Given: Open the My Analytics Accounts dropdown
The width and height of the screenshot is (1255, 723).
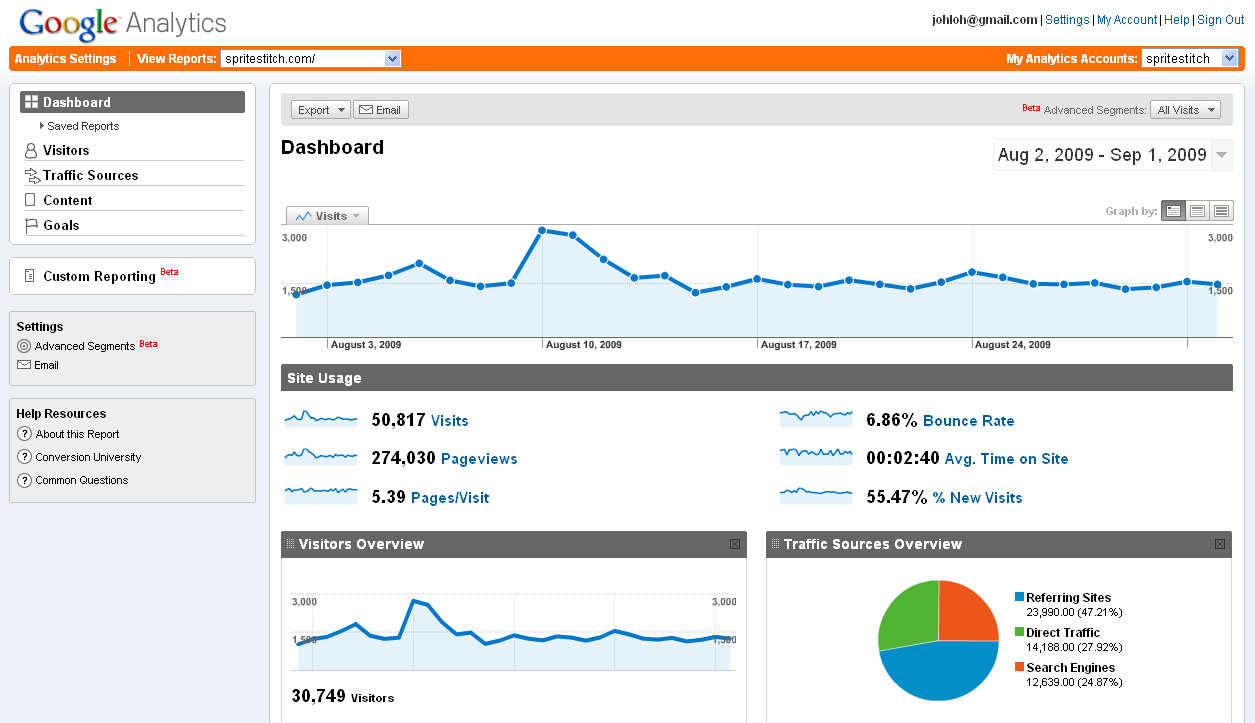Looking at the screenshot, I should [1190, 58].
